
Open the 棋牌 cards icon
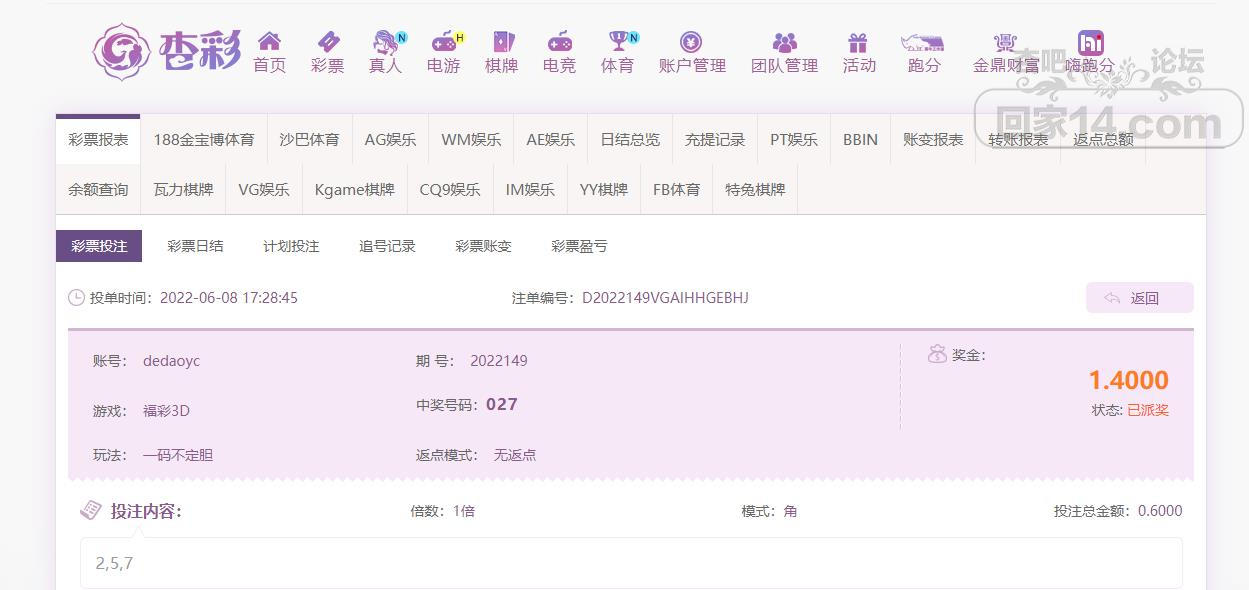tap(502, 42)
